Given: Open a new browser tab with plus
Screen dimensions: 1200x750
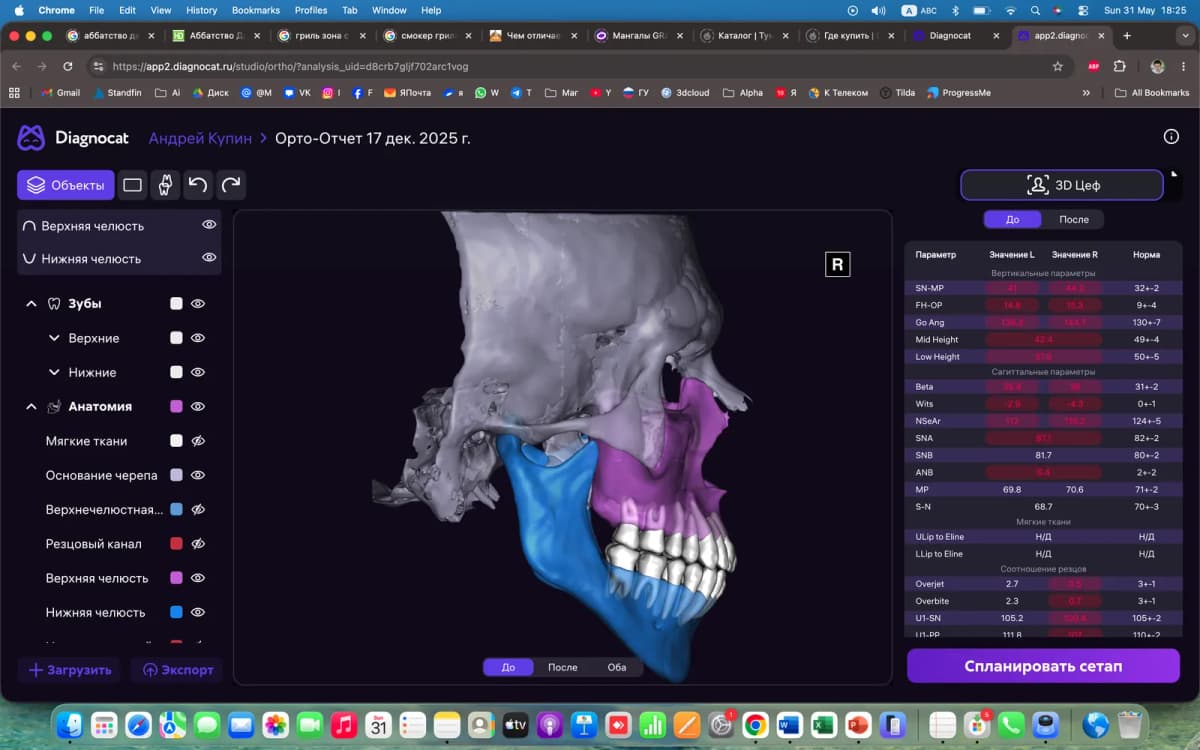Looking at the screenshot, I should pos(1127,35).
